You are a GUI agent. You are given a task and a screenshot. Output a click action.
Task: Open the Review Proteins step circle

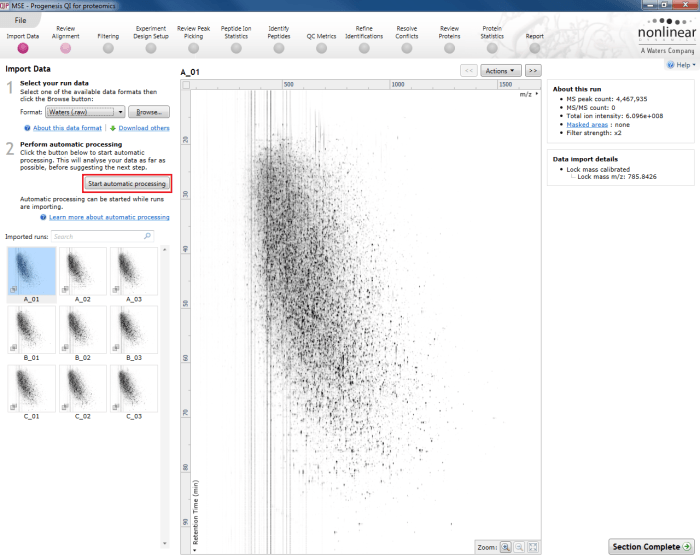(449, 48)
